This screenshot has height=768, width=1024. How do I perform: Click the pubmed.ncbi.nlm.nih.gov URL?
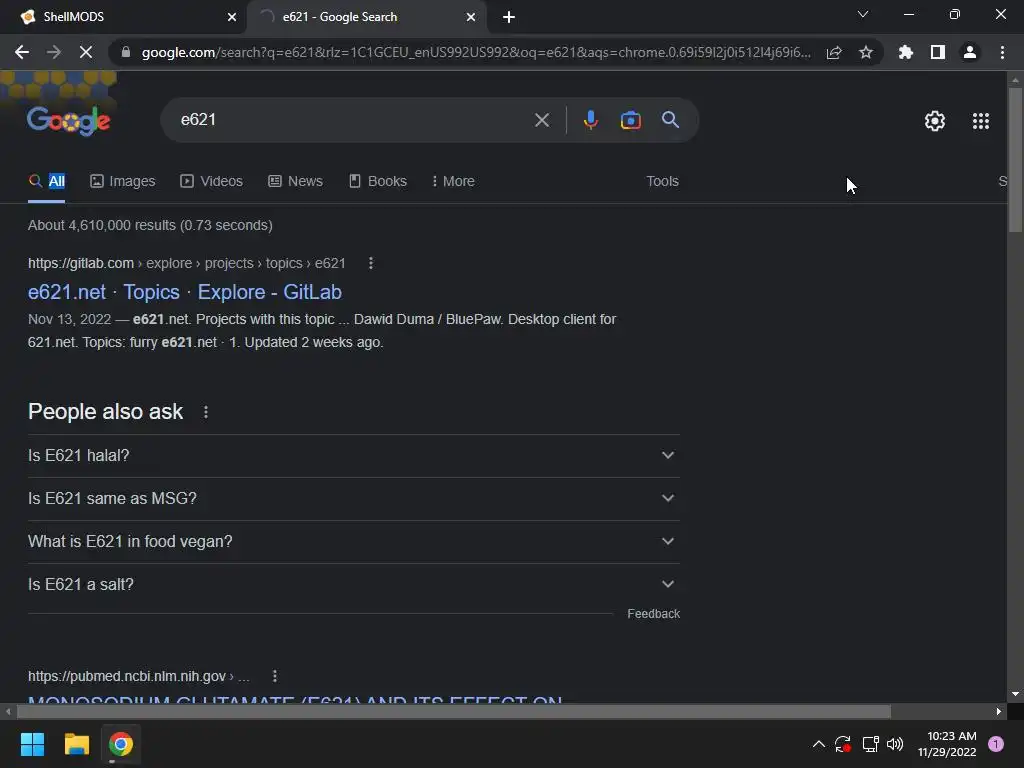pos(138,677)
